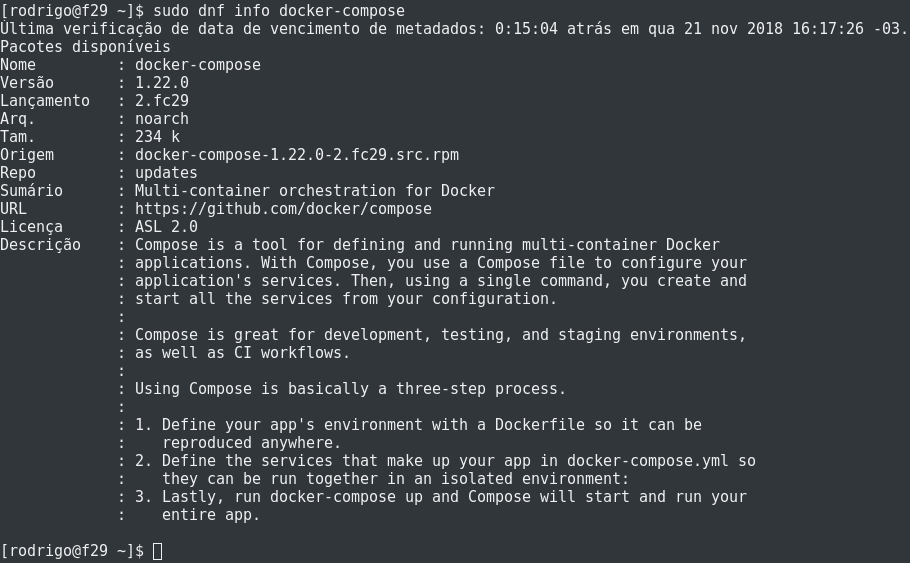Click the version value 1.22.0
The width and height of the screenshot is (910, 563).
click(162, 83)
